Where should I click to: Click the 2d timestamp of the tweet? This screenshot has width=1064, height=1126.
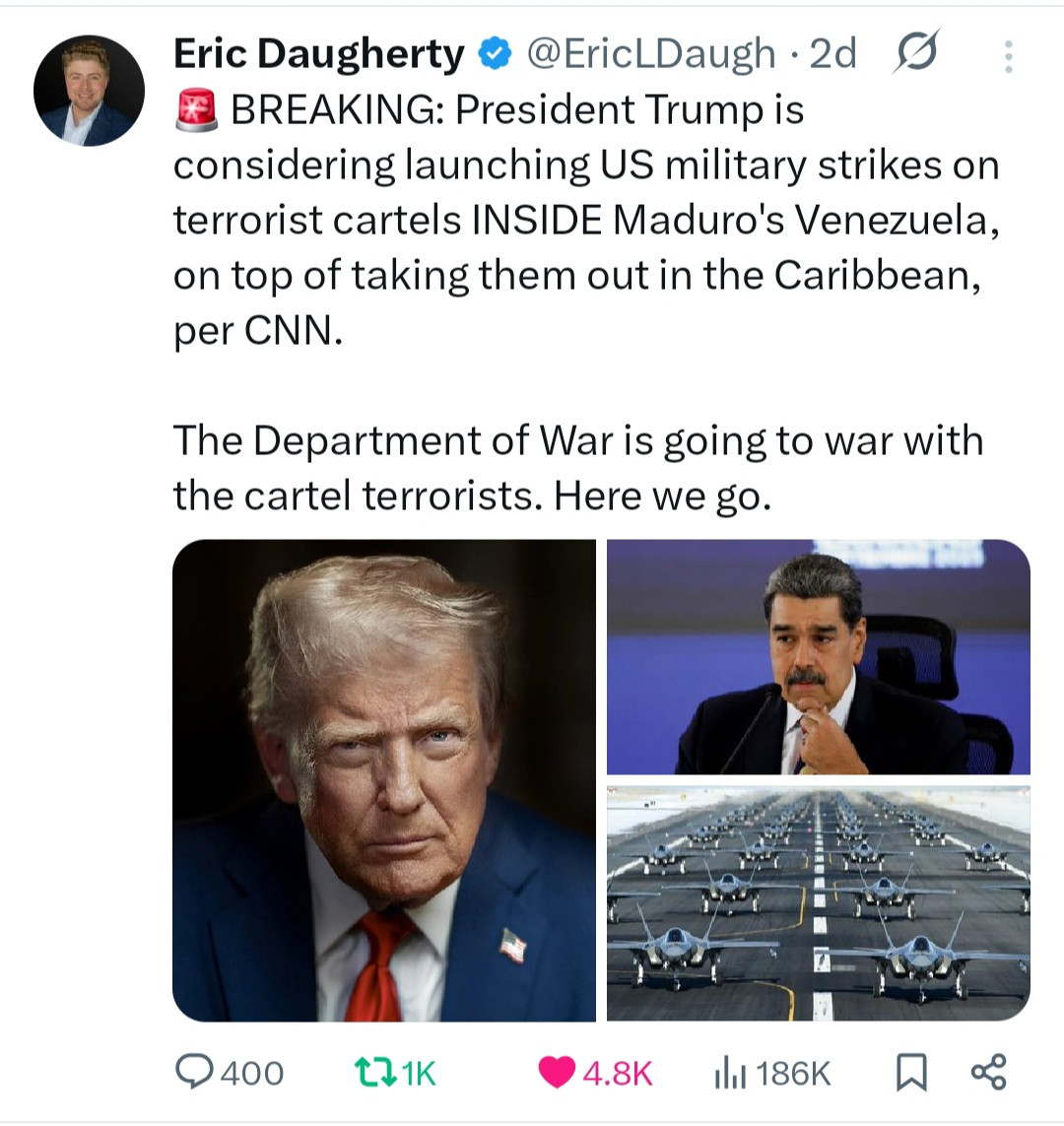832,54
